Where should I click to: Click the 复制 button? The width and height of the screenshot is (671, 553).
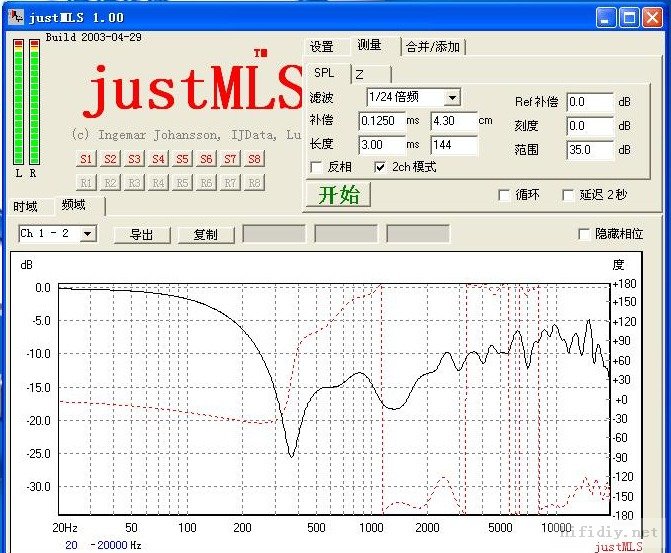(205, 235)
